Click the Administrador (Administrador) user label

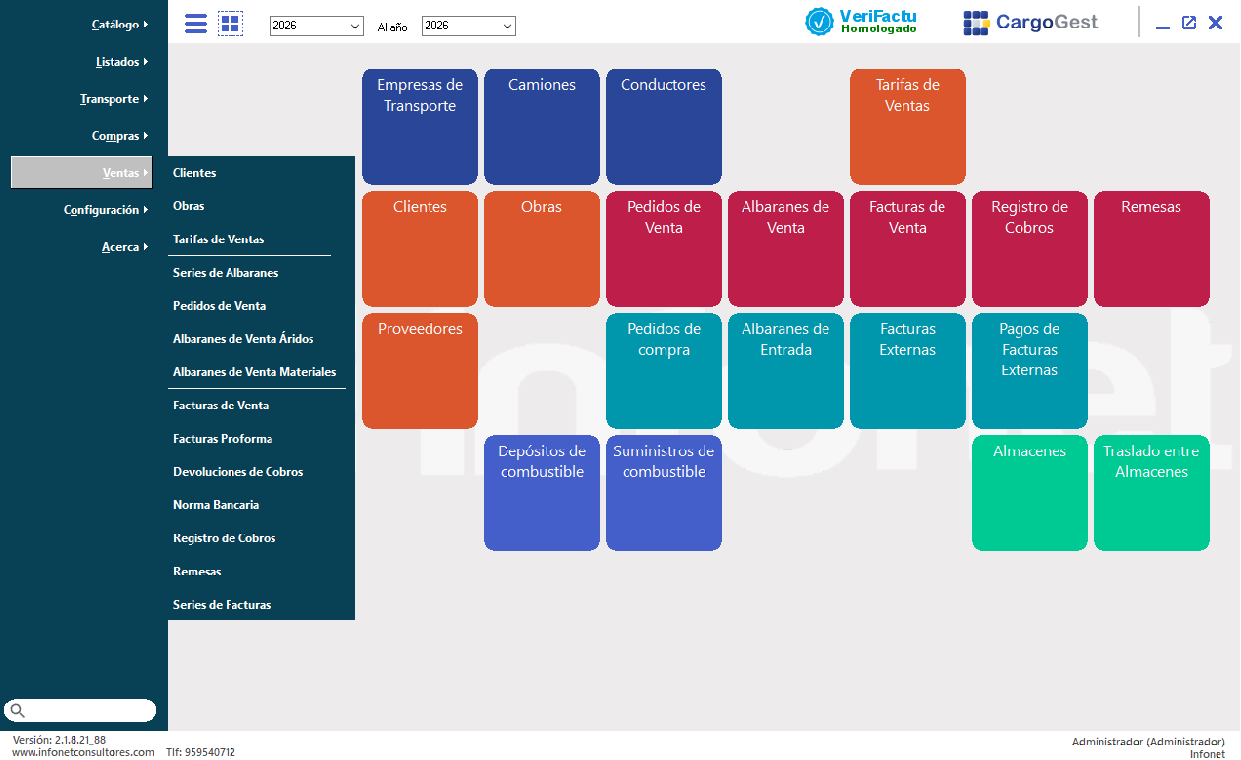point(1148,742)
